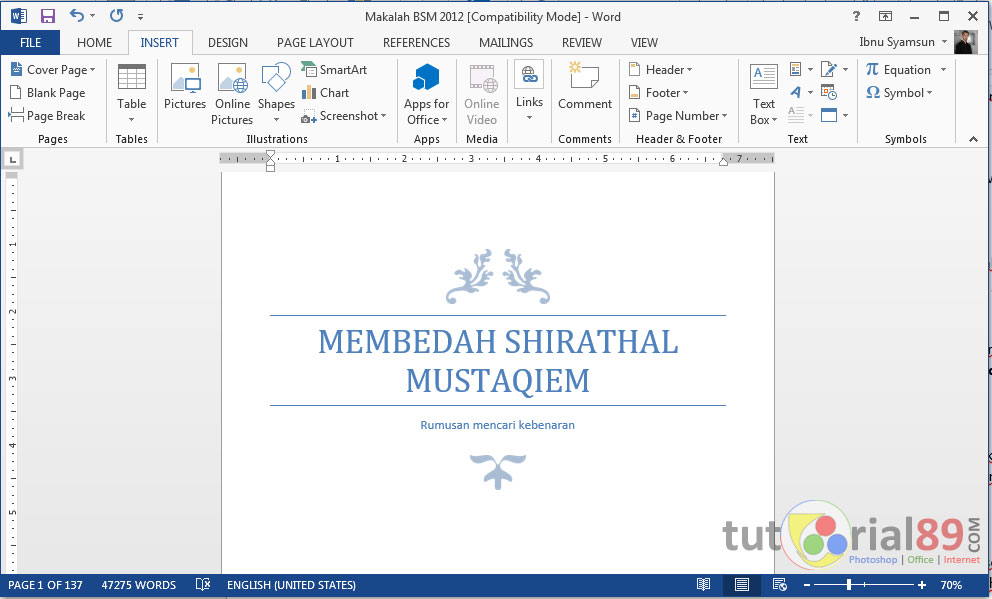Click the Text Box icon
This screenshot has height=599, width=992.
pos(764,77)
